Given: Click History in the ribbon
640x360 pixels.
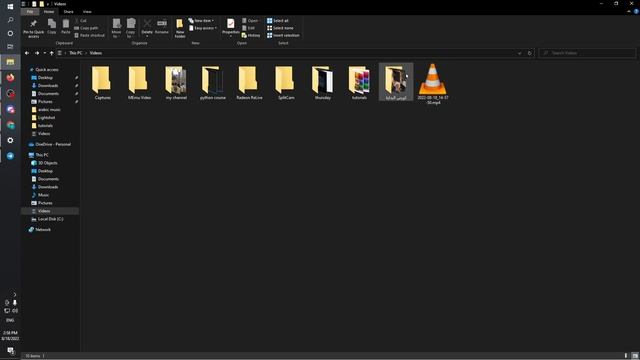Looking at the screenshot, I should click(251, 35).
